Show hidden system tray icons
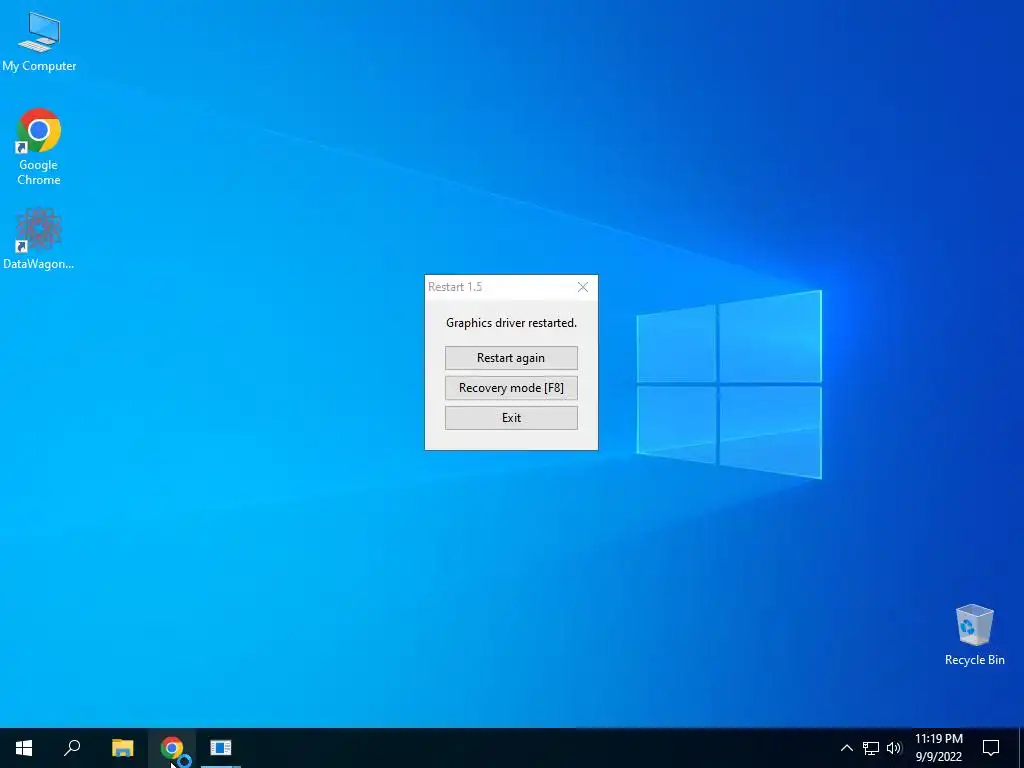 [x=846, y=748]
